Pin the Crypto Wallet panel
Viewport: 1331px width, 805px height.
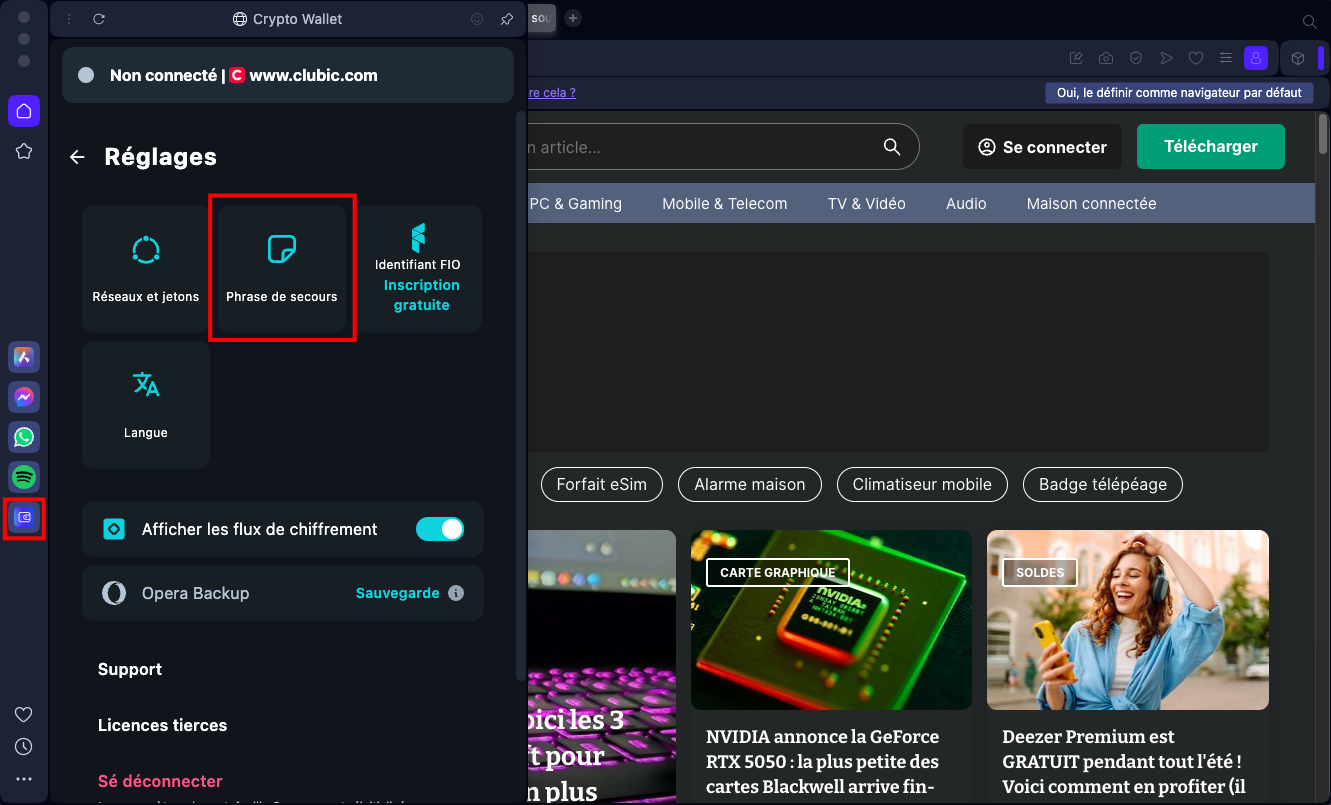(507, 18)
